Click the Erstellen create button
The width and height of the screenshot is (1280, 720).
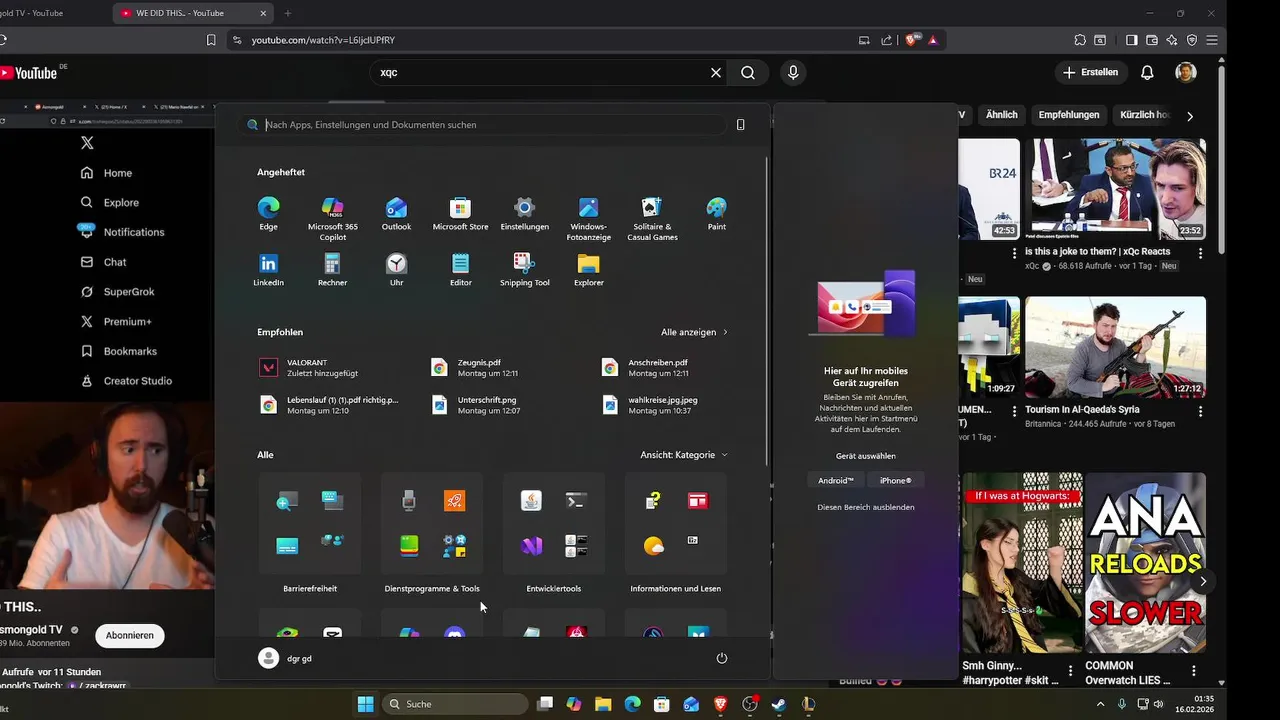coord(1091,72)
